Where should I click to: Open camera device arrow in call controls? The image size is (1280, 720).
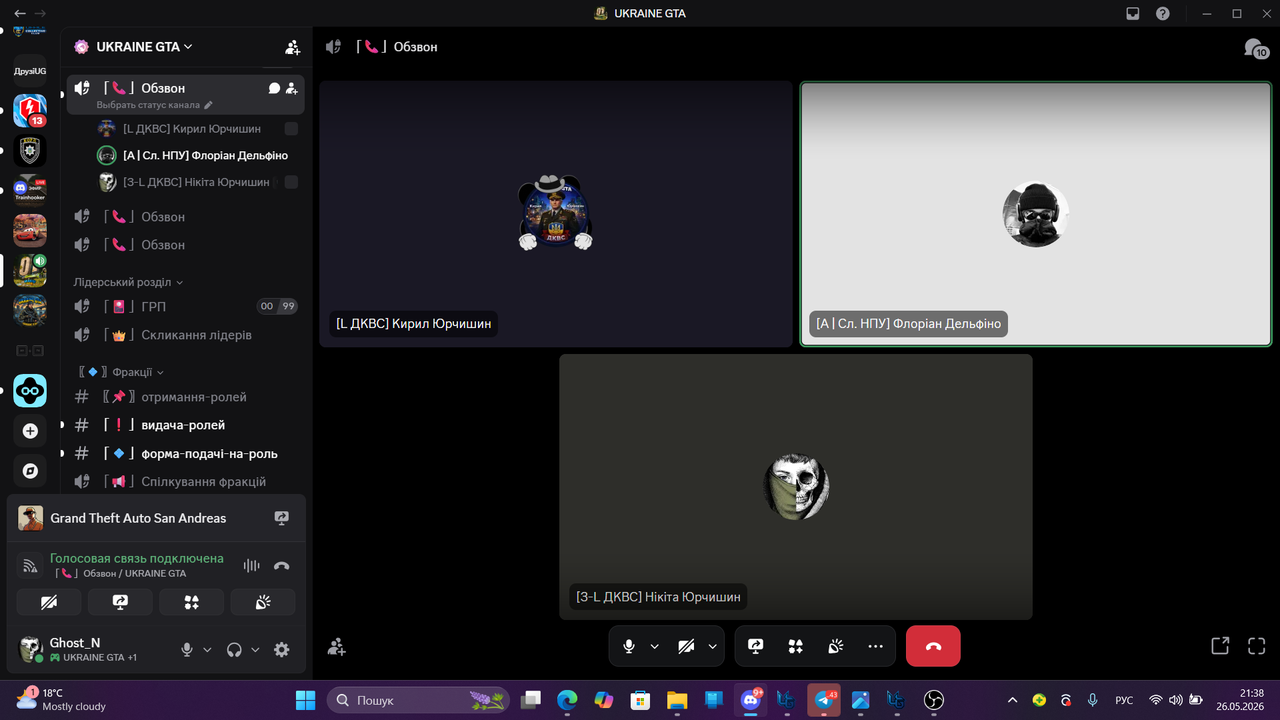[x=713, y=646]
